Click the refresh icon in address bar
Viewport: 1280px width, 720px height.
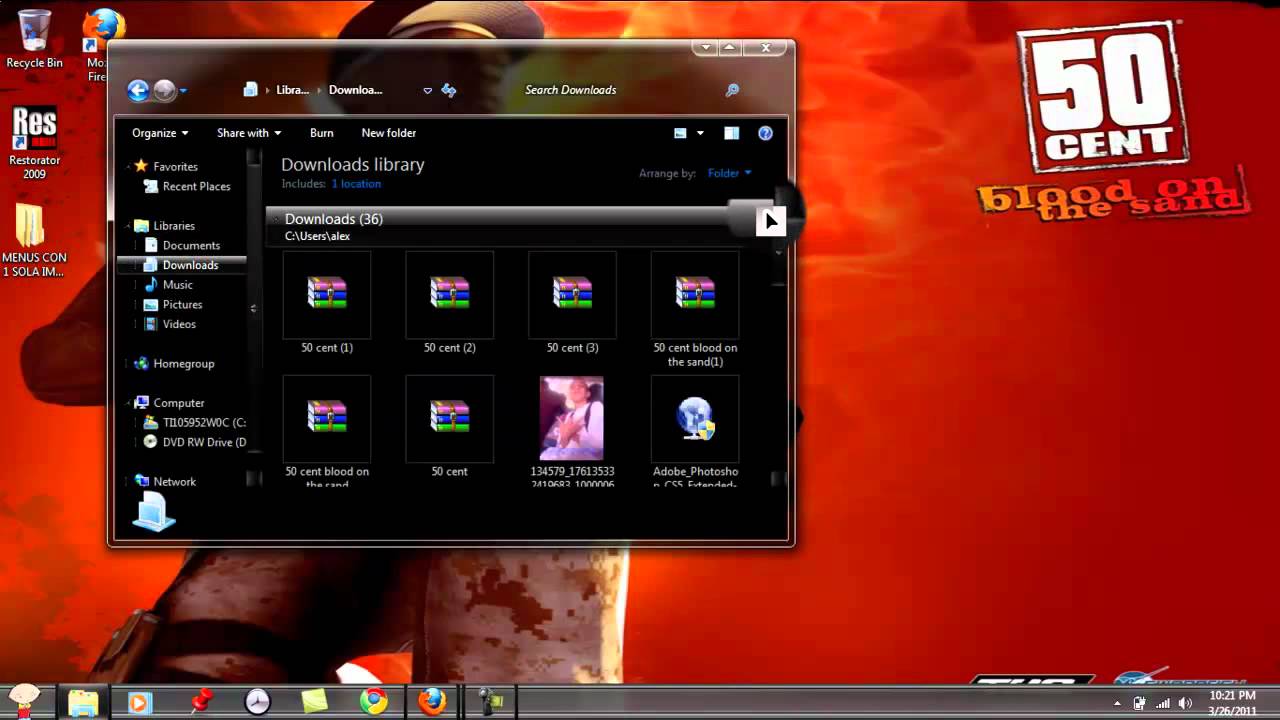click(x=449, y=90)
